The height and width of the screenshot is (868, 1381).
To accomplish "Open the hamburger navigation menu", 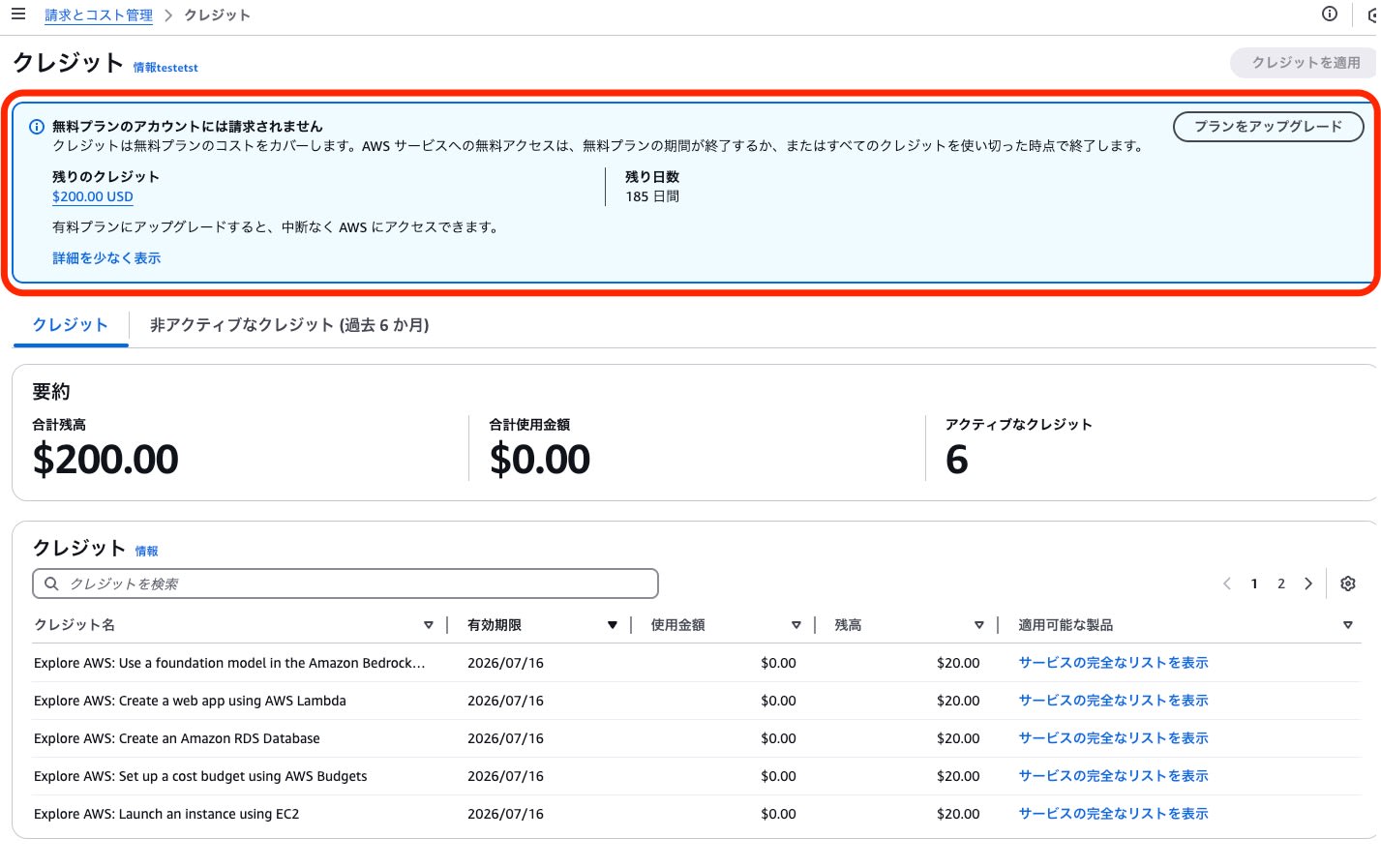I will [x=18, y=15].
